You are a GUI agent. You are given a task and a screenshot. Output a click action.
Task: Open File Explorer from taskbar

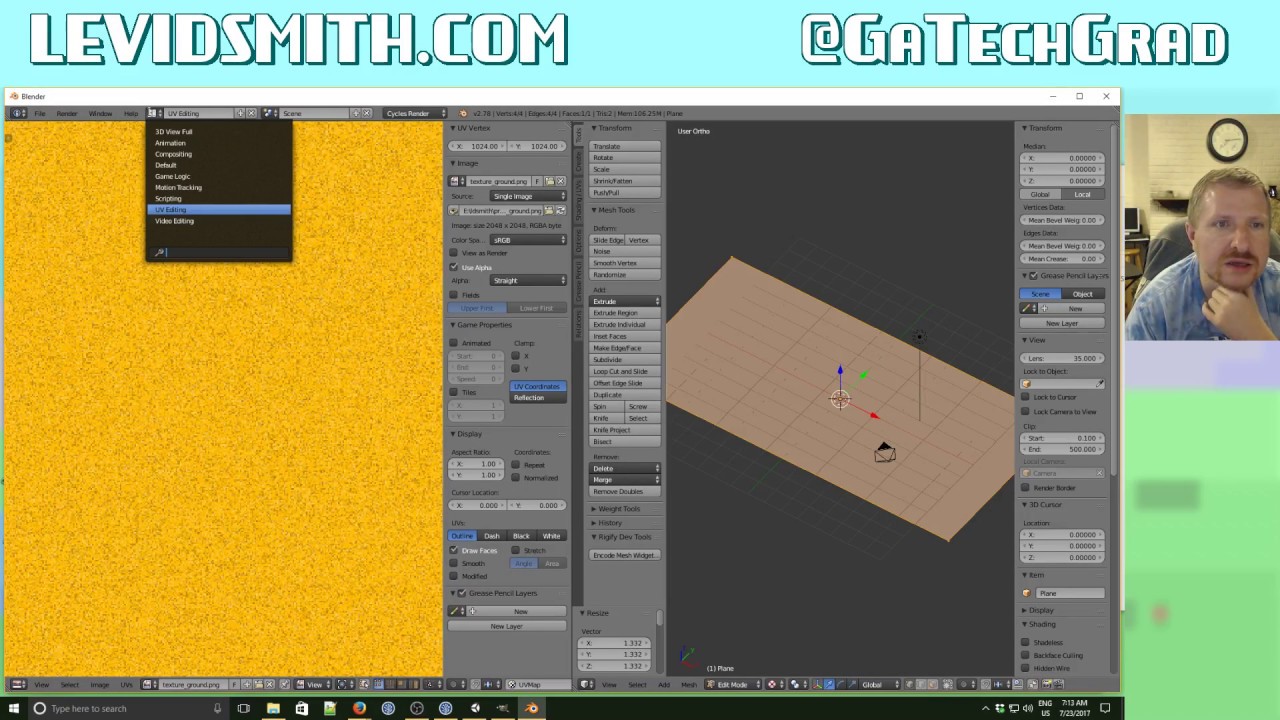click(273, 708)
